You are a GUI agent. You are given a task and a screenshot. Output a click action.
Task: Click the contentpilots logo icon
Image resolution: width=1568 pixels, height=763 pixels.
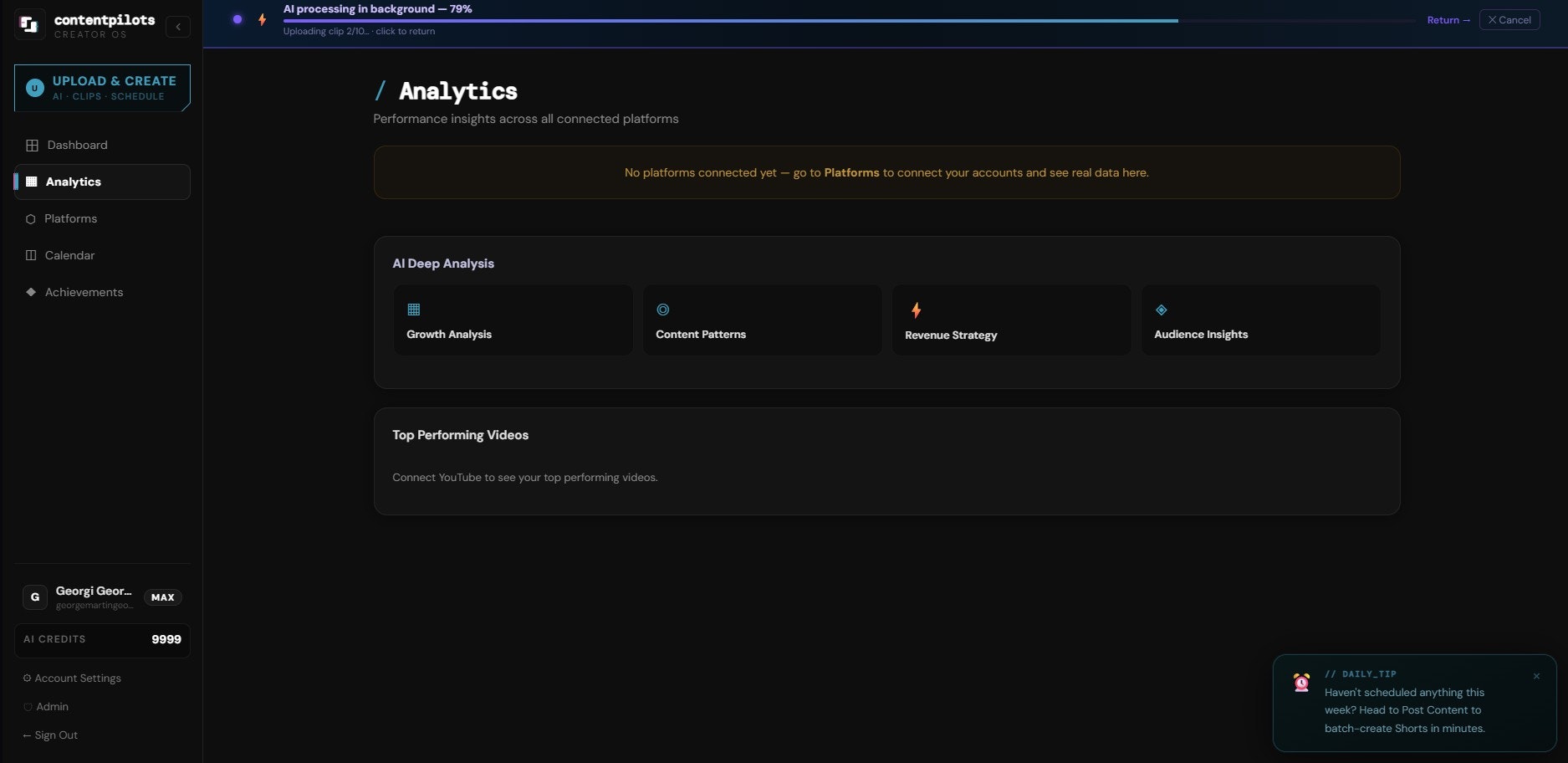coord(29,25)
